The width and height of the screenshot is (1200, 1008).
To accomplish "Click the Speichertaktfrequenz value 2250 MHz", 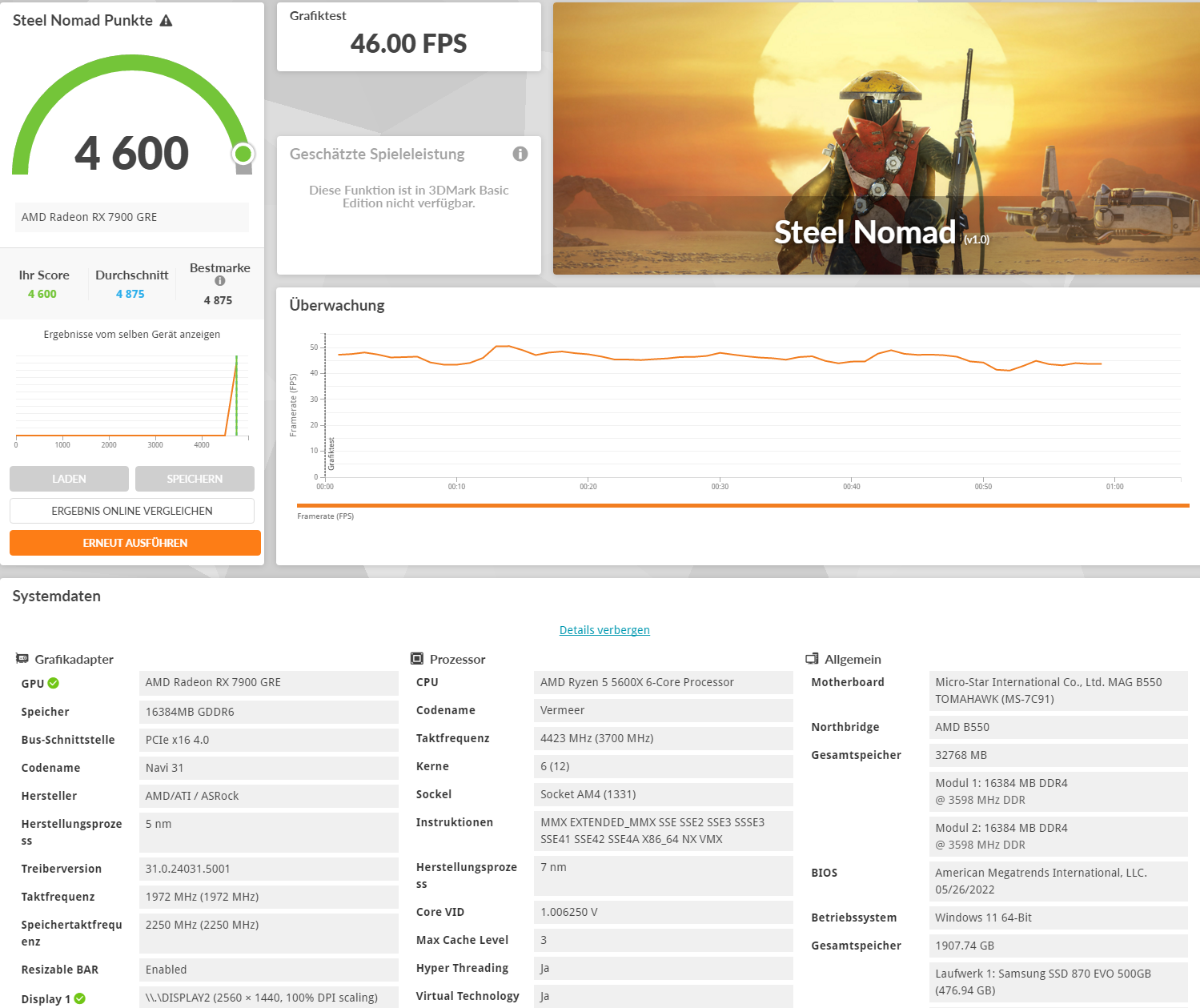I will pyautogui.click(x=269, y=934).
